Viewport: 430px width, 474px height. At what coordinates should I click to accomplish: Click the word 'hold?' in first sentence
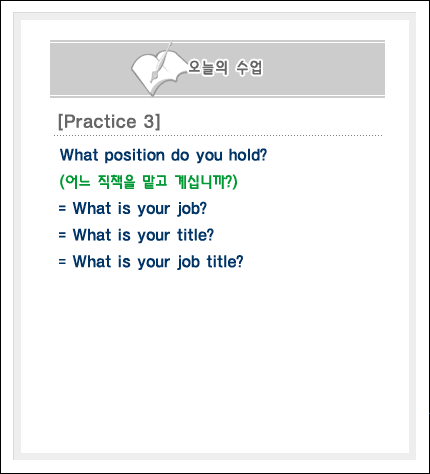pyautogui.click(x=248, y=155)
